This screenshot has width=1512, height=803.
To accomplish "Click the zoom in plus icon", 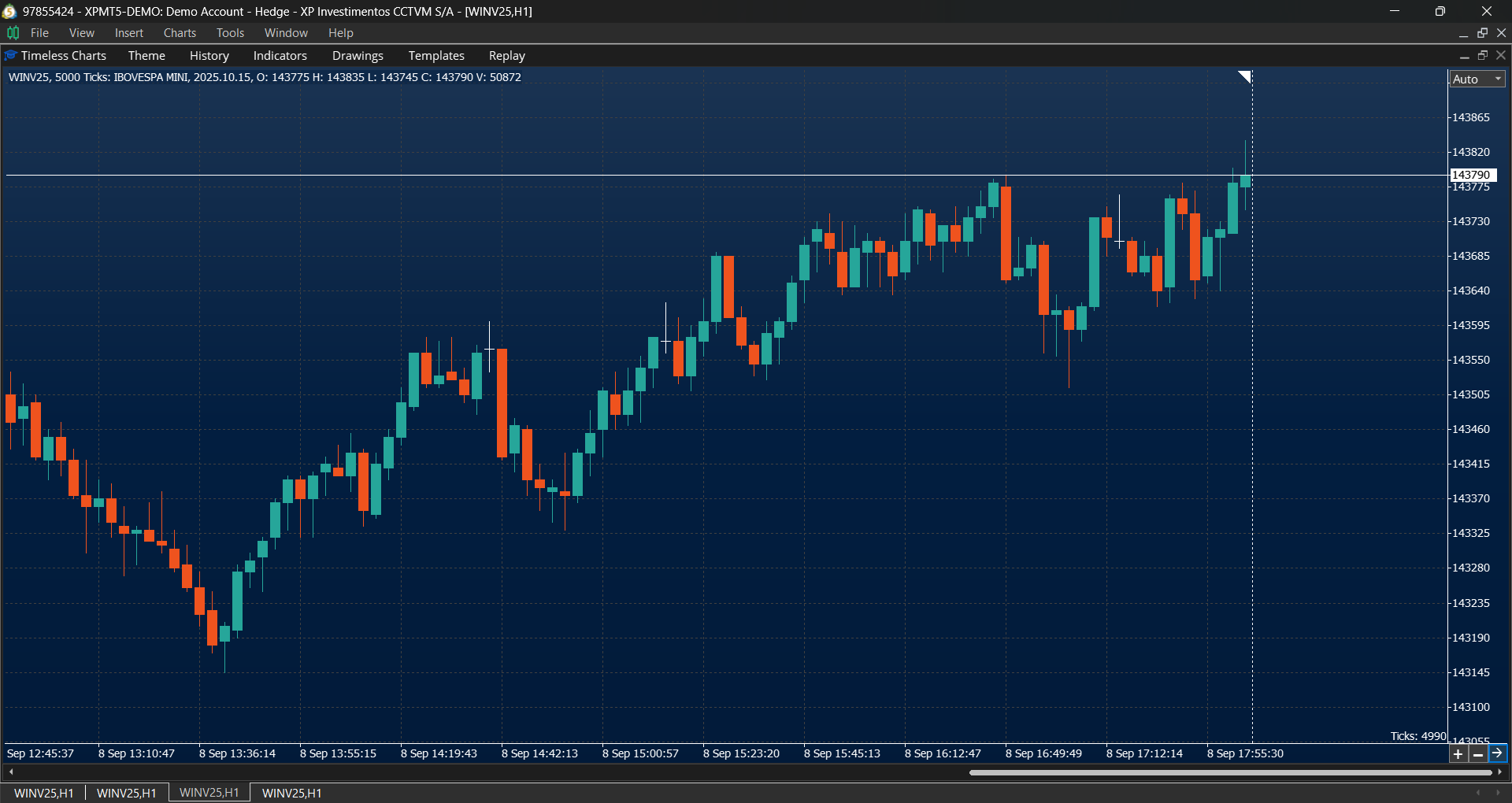I will coord(1458,753).
